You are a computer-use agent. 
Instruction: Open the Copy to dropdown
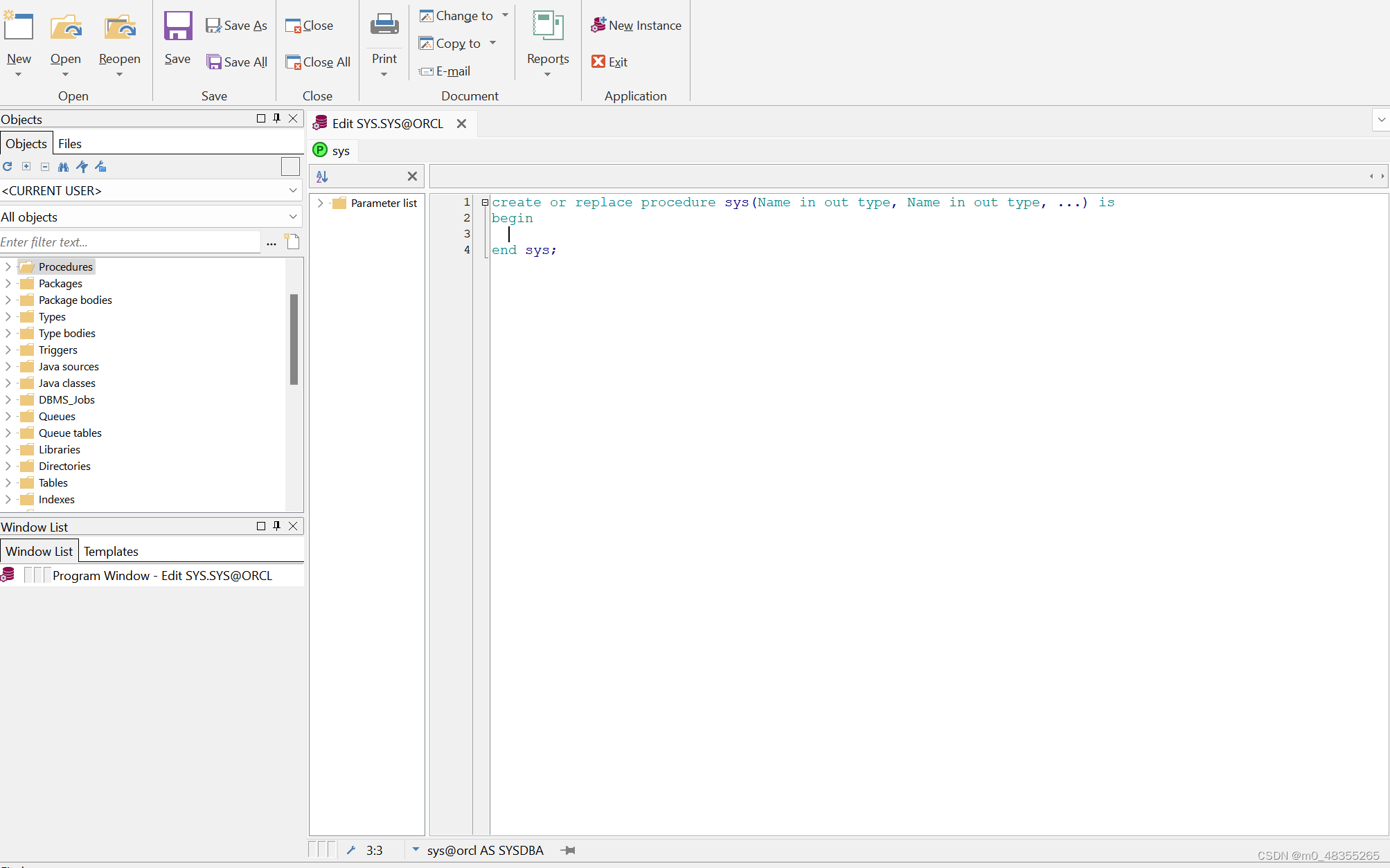point(494,42)
